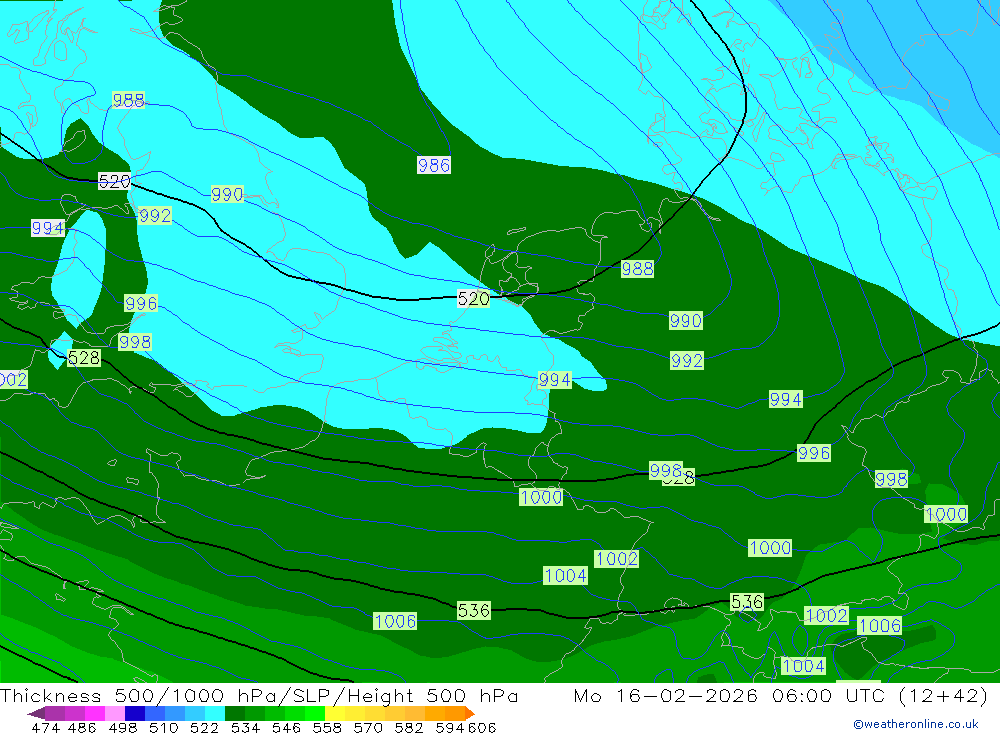This screenshot has width=1000, height=733.
Task: Select the darkest green legend swatch
Action: (235, 713)
